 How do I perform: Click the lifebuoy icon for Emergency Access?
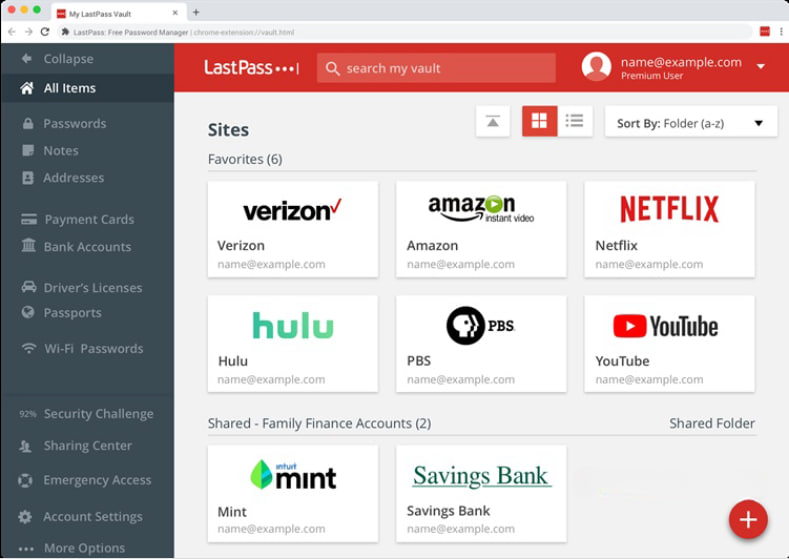point(25,481)
